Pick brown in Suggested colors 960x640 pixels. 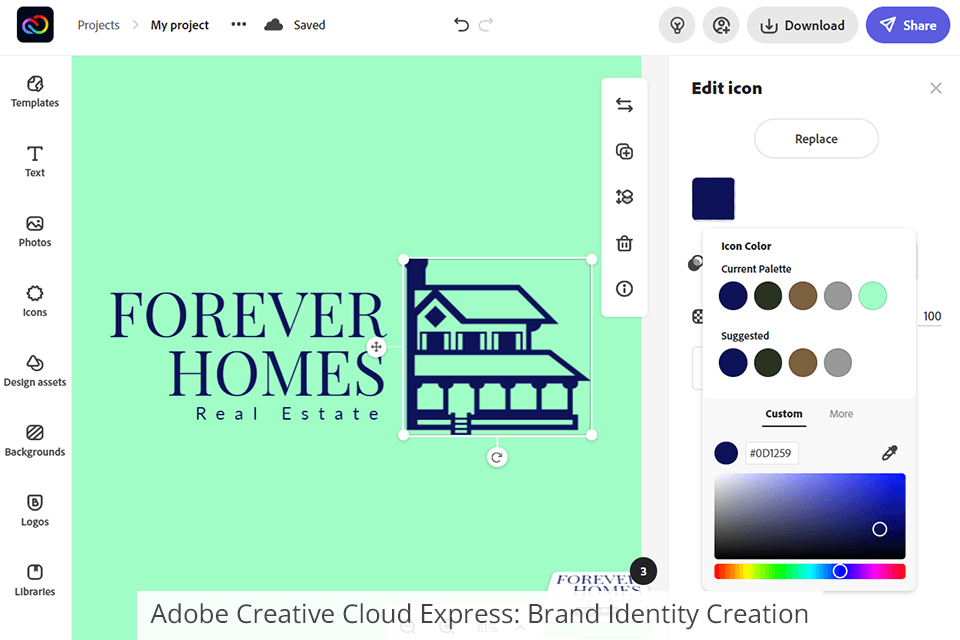tap(803, 363)
